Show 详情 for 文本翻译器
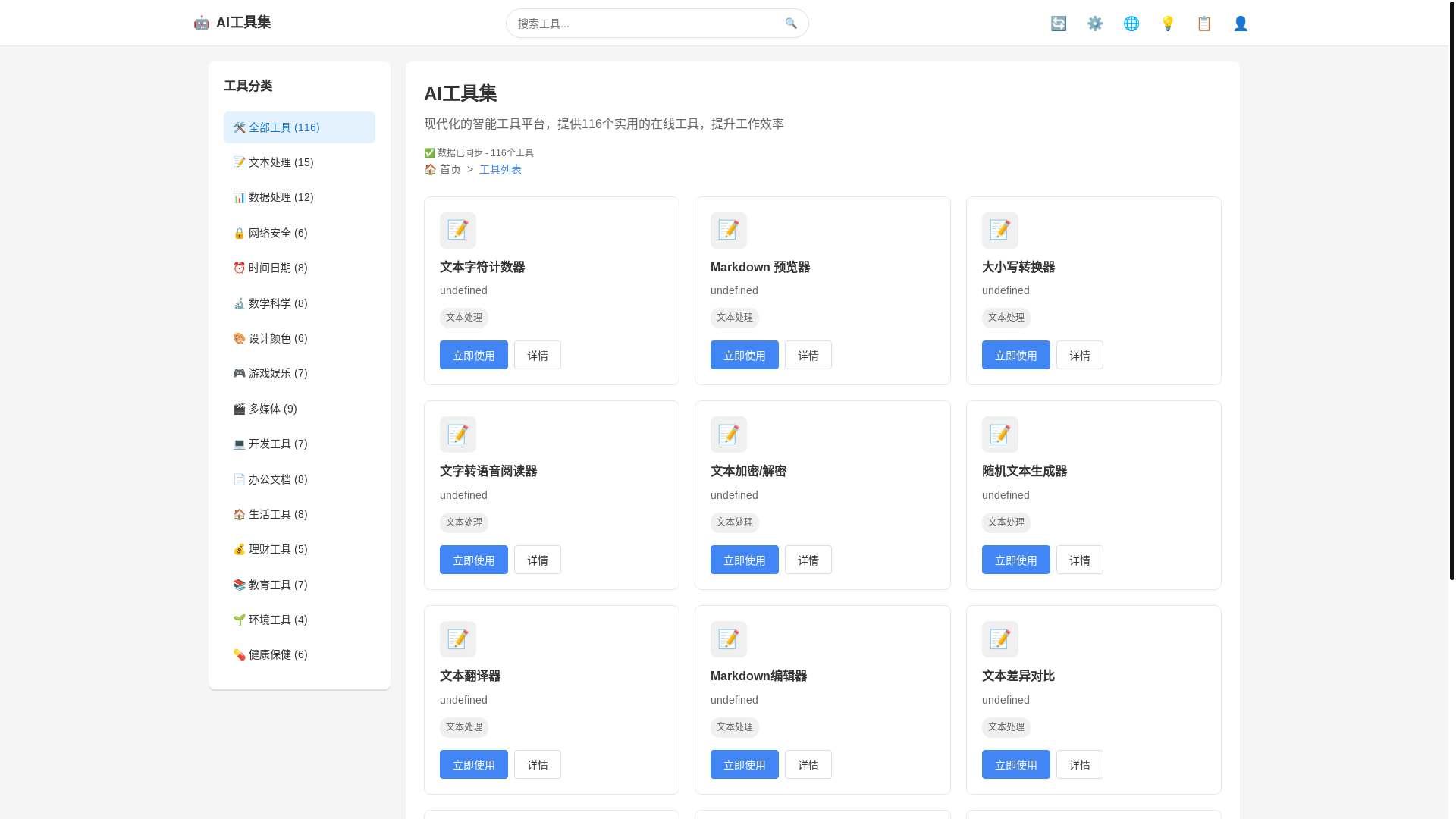The width and height of the screenshot is (1456, 819). click(x=538, y=764)
